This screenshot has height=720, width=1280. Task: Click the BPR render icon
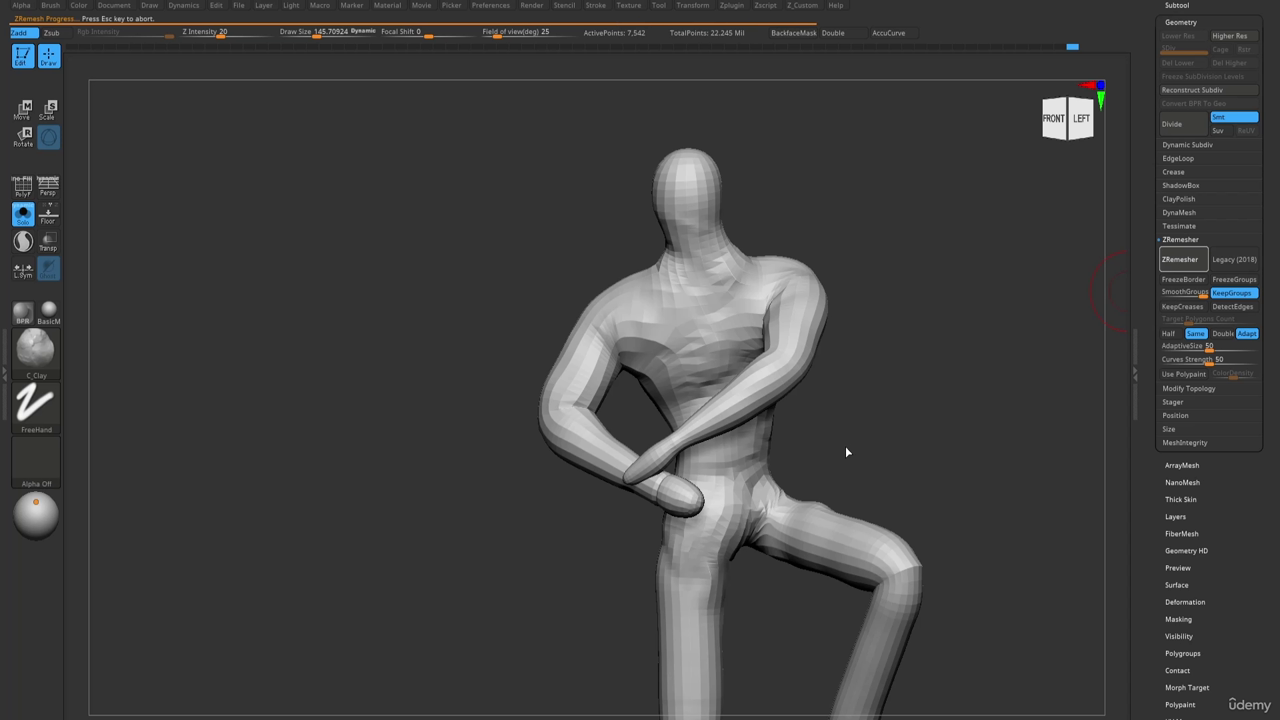click(22, 314)
